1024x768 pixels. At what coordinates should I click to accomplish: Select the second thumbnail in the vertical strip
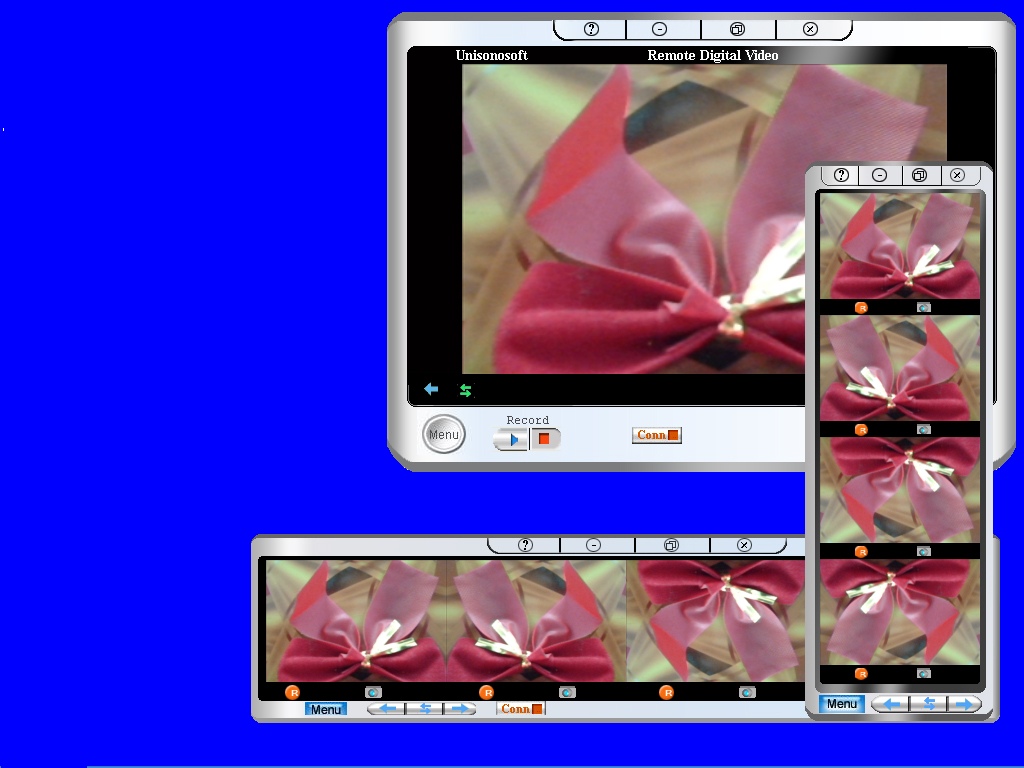(x=899, y=368)
